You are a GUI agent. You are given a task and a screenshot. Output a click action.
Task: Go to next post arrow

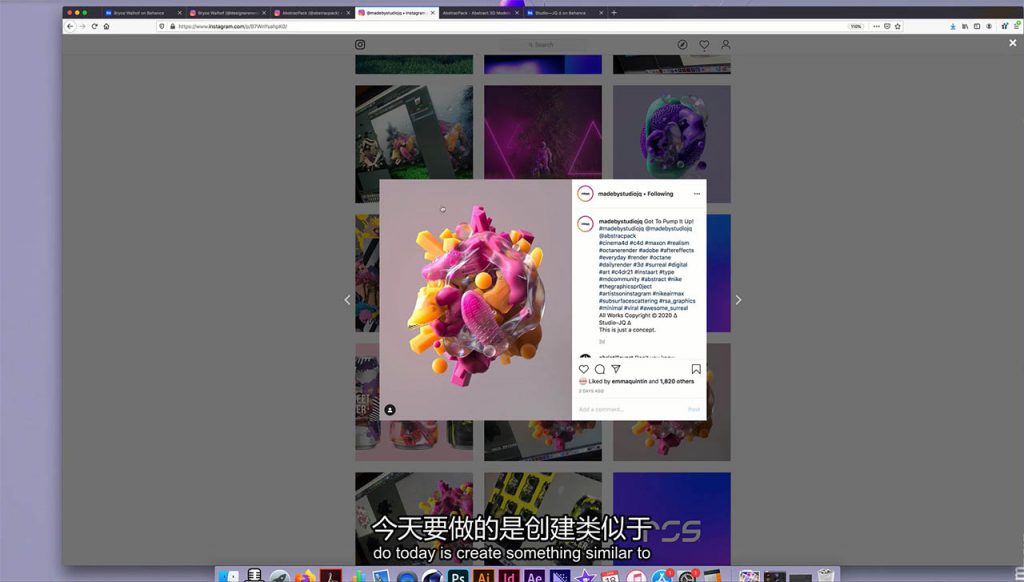[739, 300]
